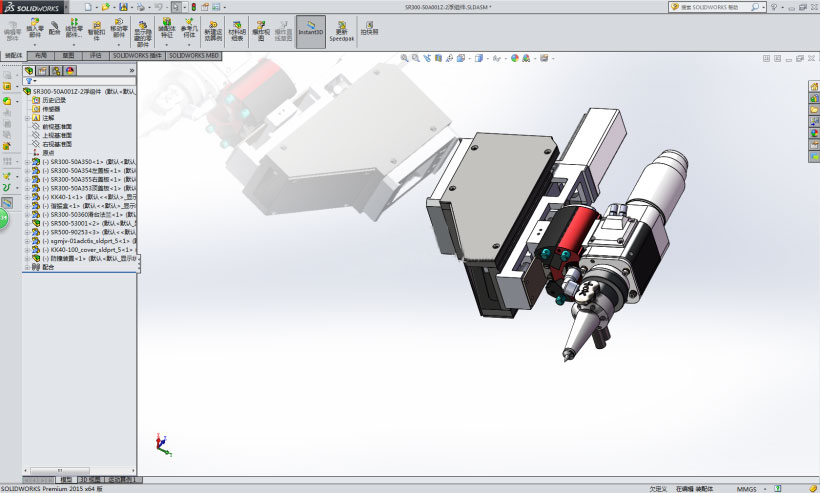
Task: Click the Previous View icon
Action: tap(427, 58)
